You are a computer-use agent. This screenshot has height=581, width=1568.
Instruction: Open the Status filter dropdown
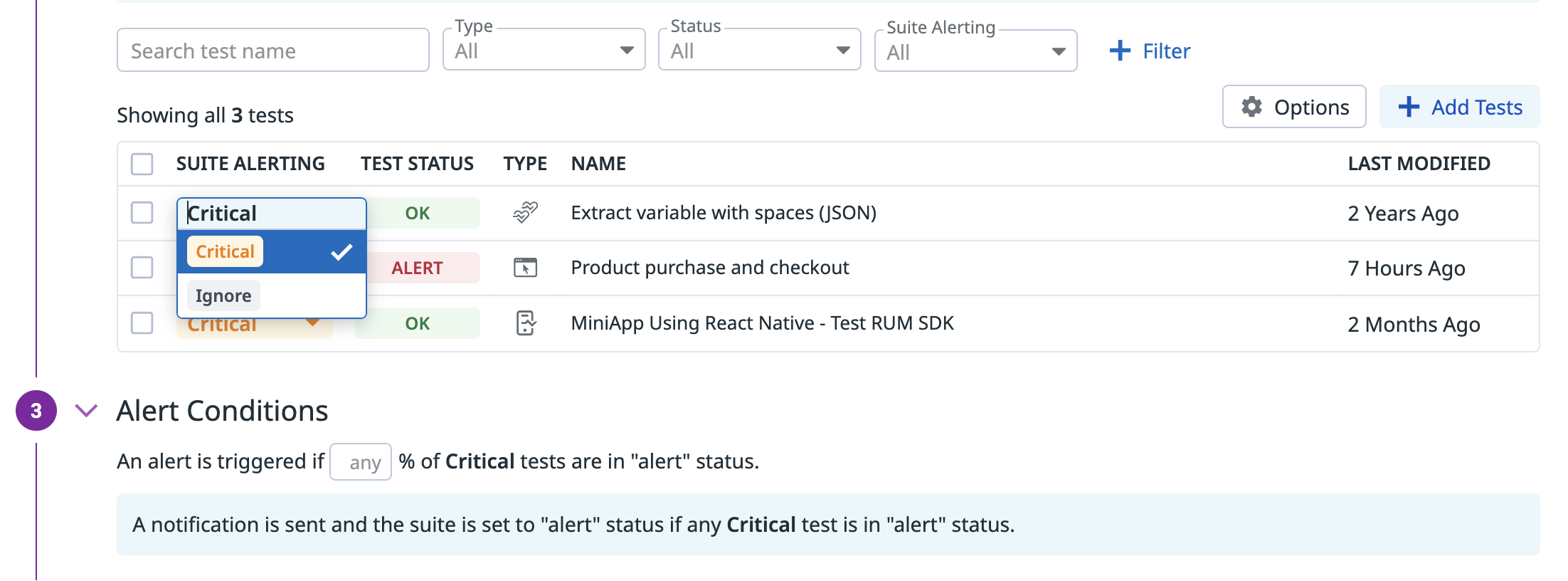pyautogui.click(x=759, y=50)
